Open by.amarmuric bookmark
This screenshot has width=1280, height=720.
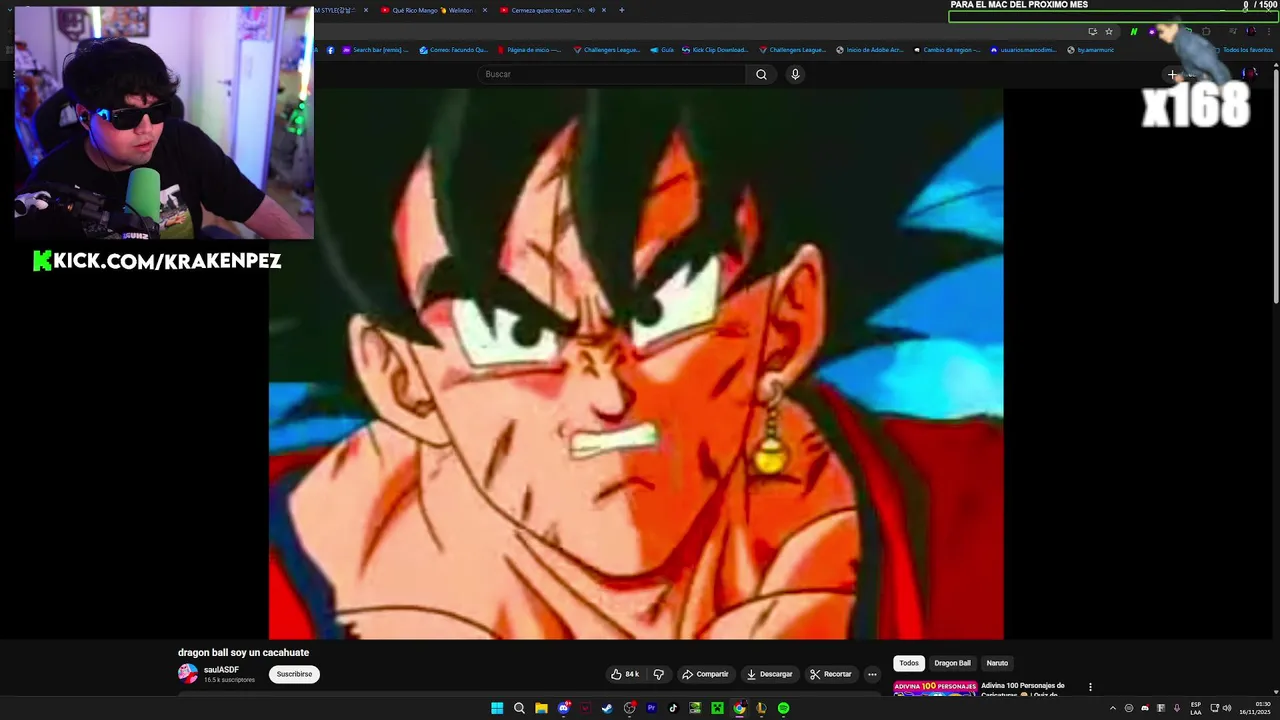point(1091,50)
